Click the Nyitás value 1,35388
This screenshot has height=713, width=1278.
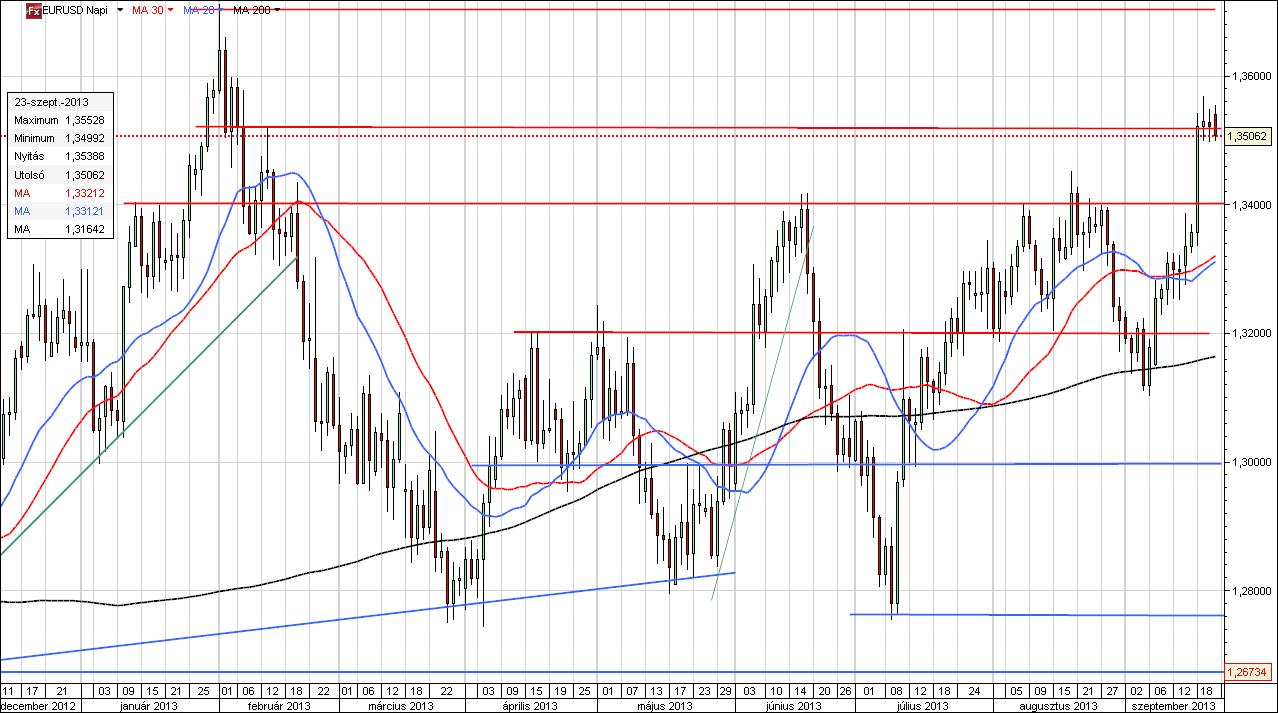point(84,156)
